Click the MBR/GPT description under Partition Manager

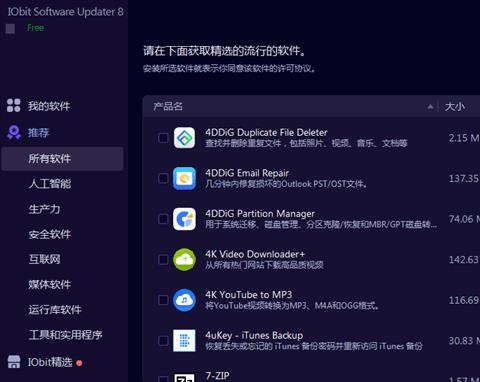click(x=321, y=224)
